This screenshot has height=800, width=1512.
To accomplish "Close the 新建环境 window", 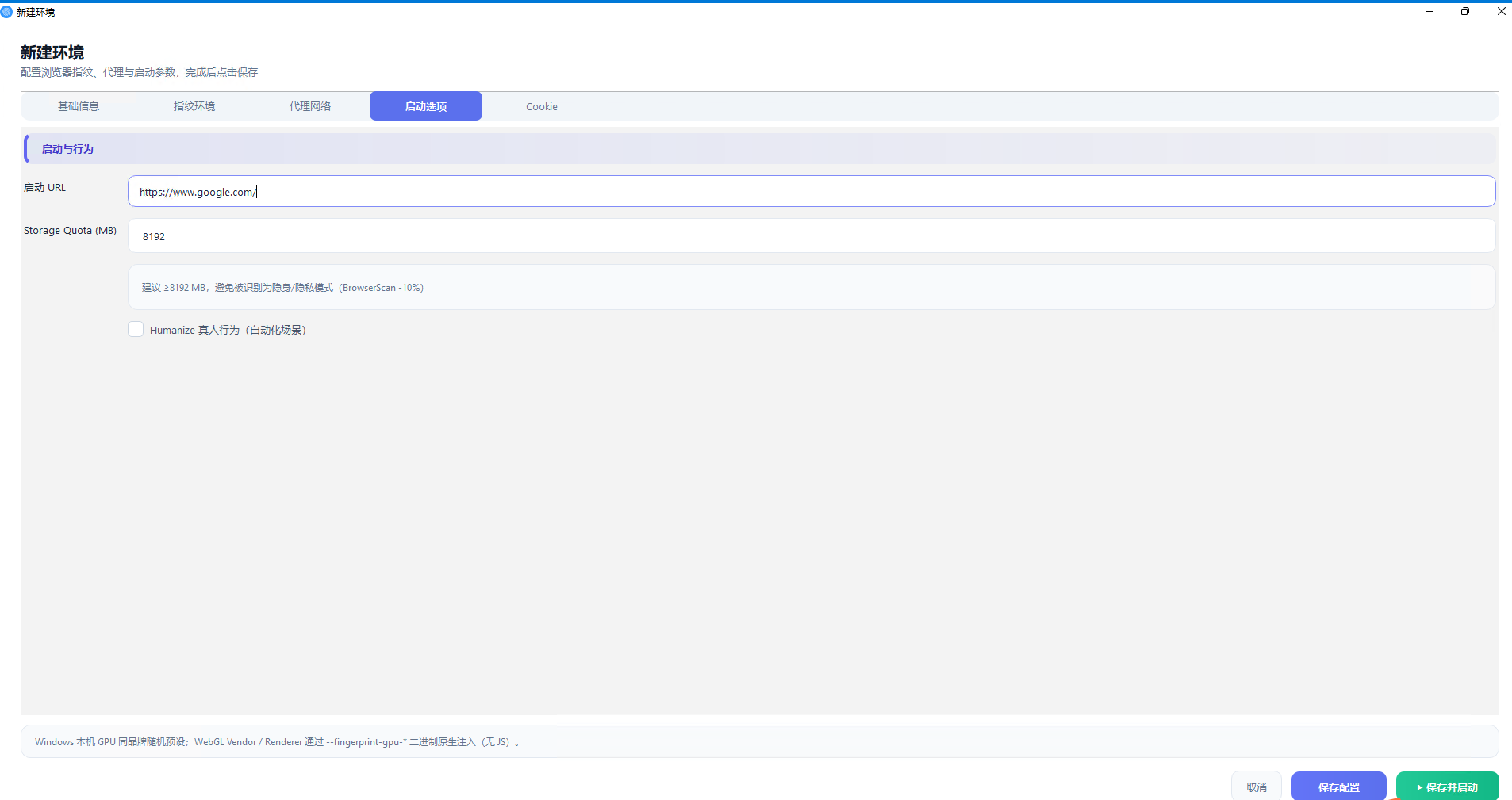I will [x=1501, y=12].
